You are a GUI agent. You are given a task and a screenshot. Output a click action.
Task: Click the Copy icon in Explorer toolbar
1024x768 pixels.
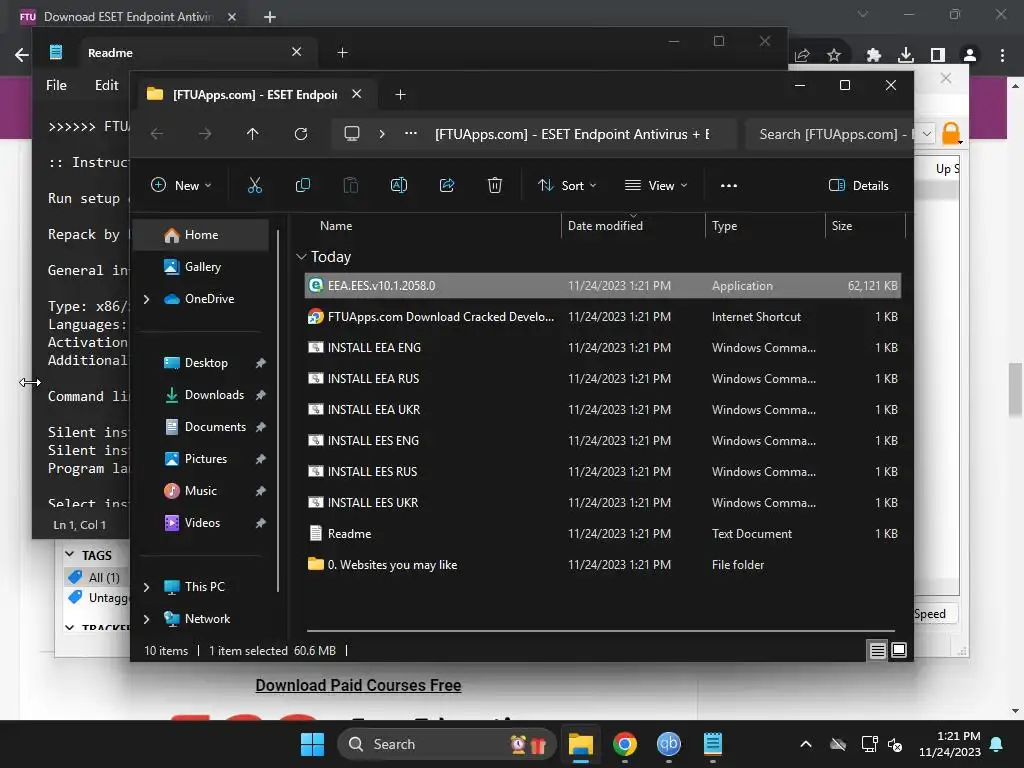pos(302,185)
